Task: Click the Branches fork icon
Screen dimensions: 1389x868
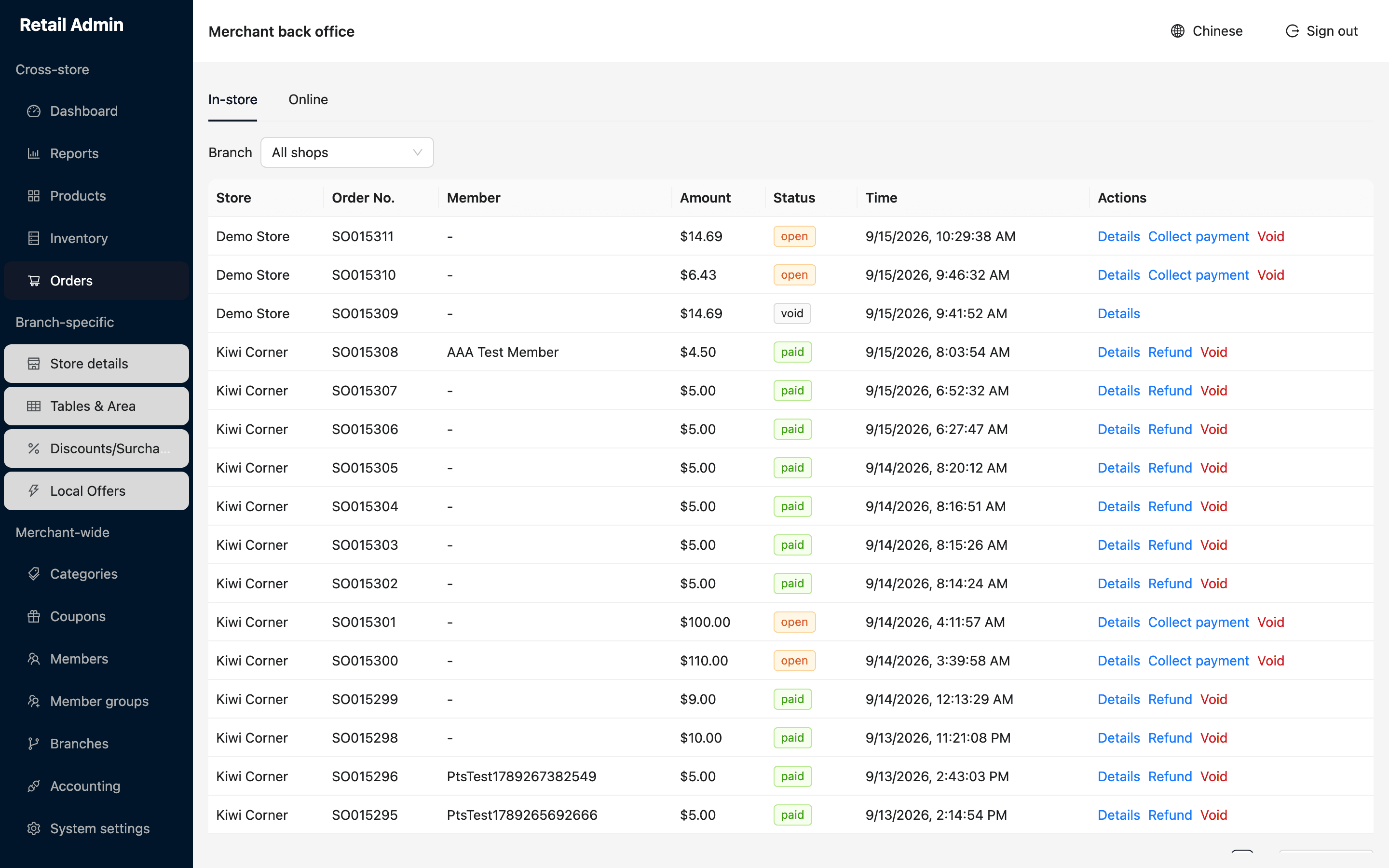Action: [34, 744]
